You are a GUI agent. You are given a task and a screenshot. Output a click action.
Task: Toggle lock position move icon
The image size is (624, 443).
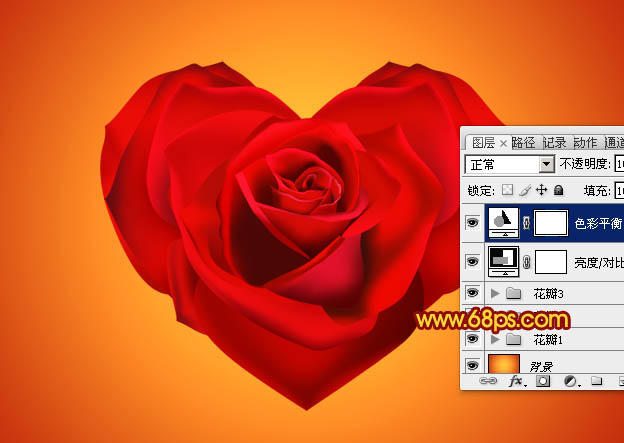[542, 190]
